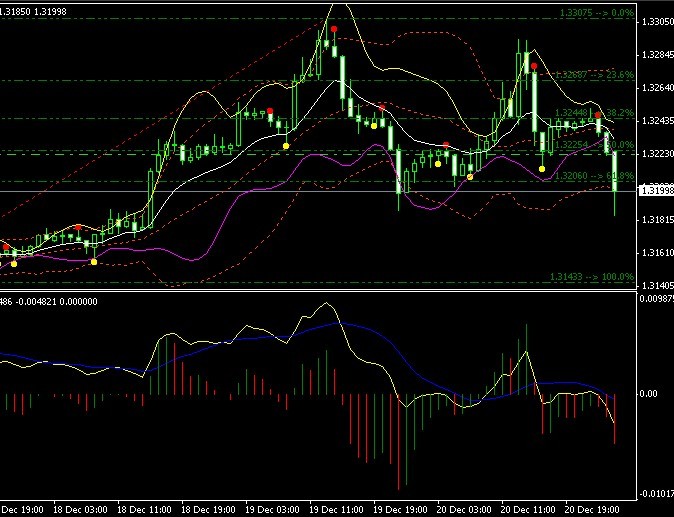The width and height of the screenshot is (674, 517).
Task: Click the 1.32687 --> 23.6% Fibonacci label
Action: (594, 75)
